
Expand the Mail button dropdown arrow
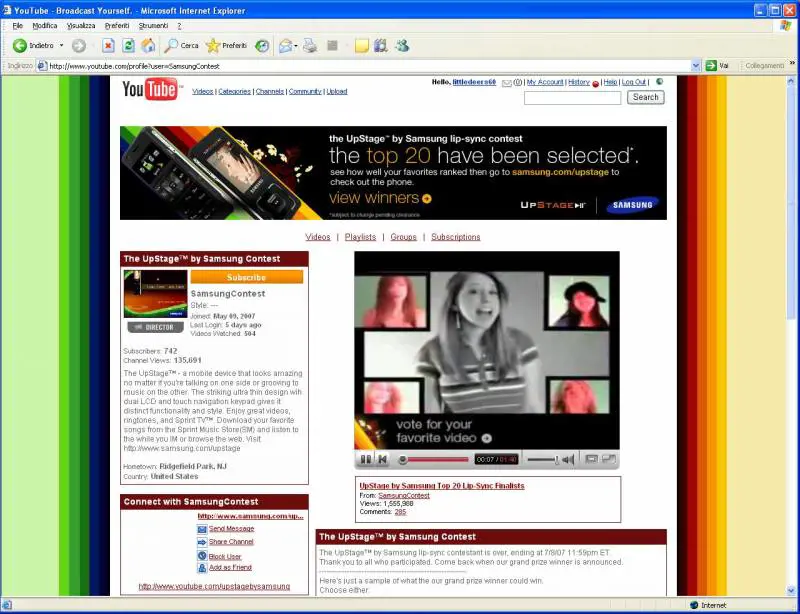(296, 45)
